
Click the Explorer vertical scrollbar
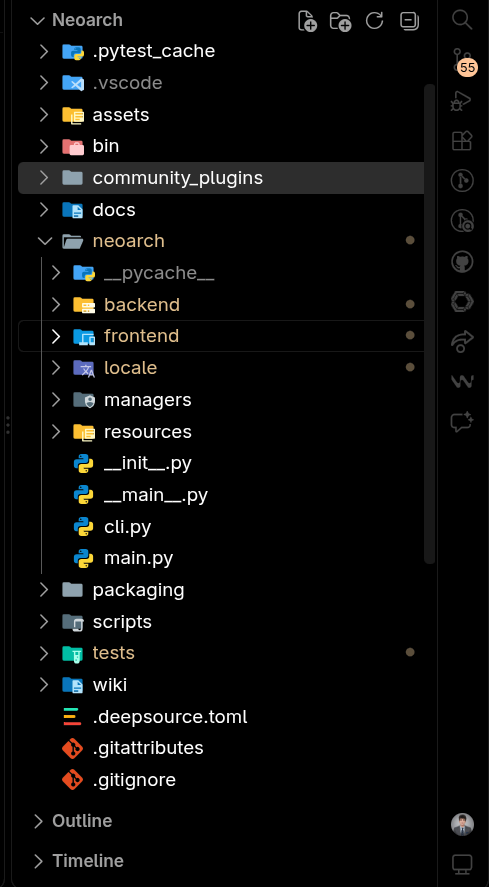pyautogui.click(x=430, y=324)
